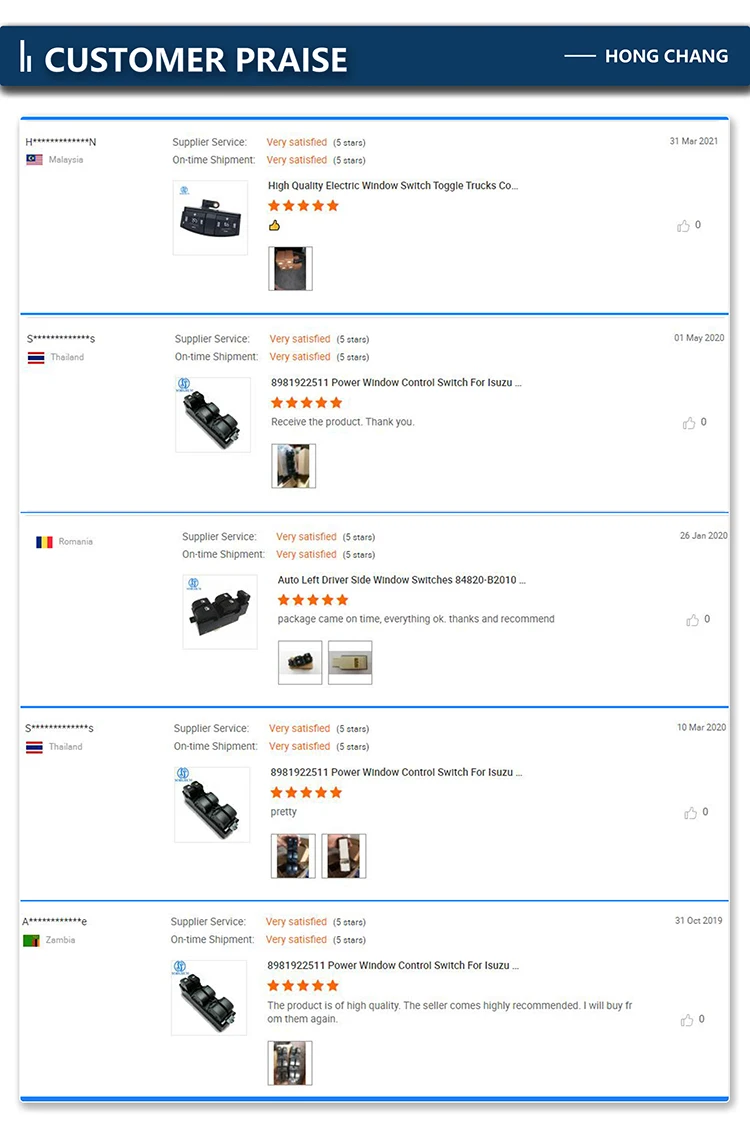Open first photo in Romania review

pyautogui.click(x=300, y=662)
